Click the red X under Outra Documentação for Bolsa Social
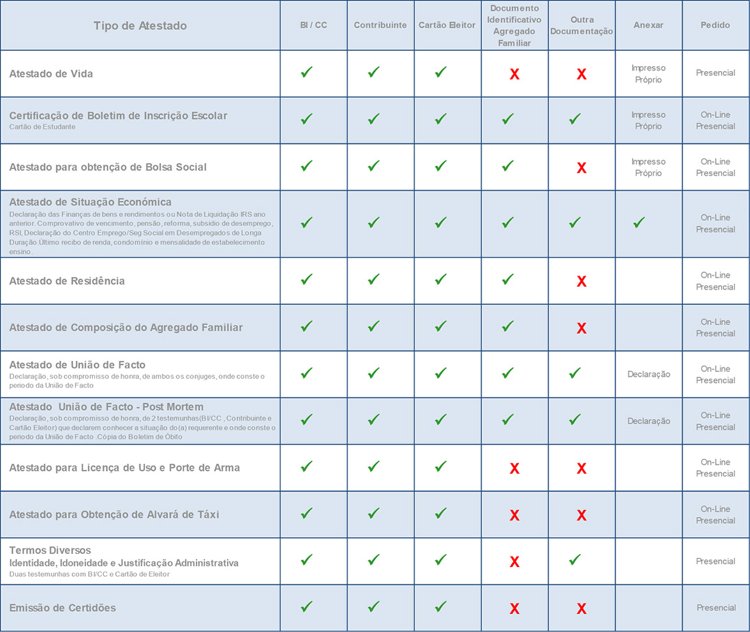This screenshot has width=750, height=632. tap(581, 167)
